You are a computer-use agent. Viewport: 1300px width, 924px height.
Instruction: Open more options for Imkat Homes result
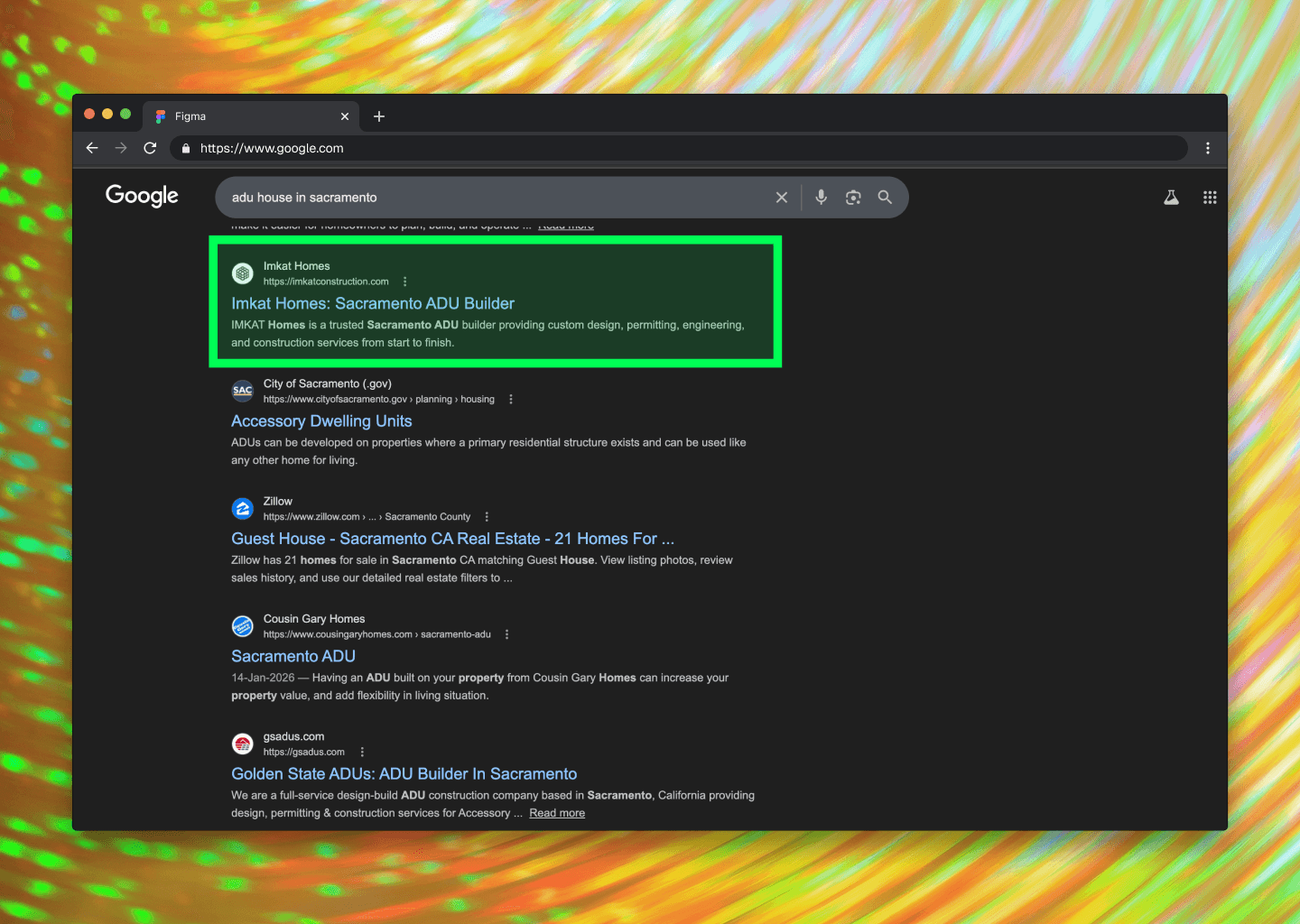pyautogui.click(x=404, y=282)
